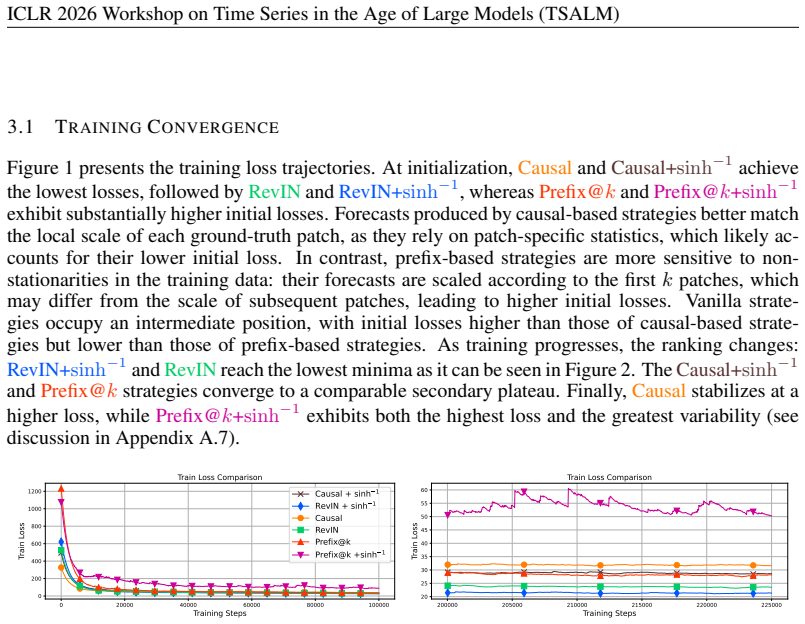Click the green square legend marker for RevIN

(300, 530)
